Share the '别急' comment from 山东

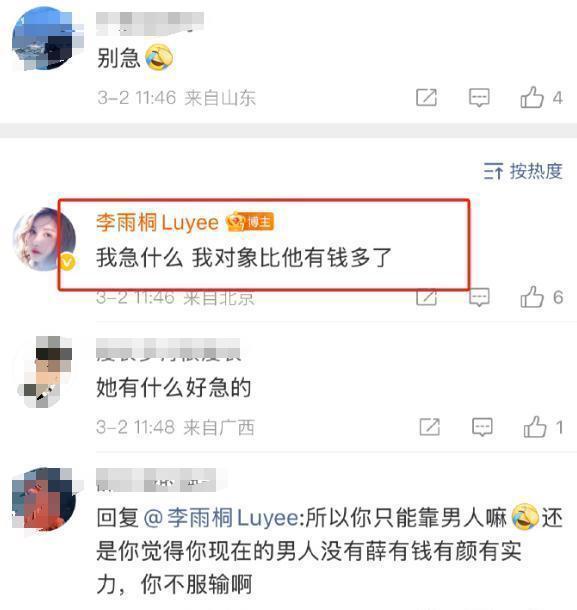point(426,97)
